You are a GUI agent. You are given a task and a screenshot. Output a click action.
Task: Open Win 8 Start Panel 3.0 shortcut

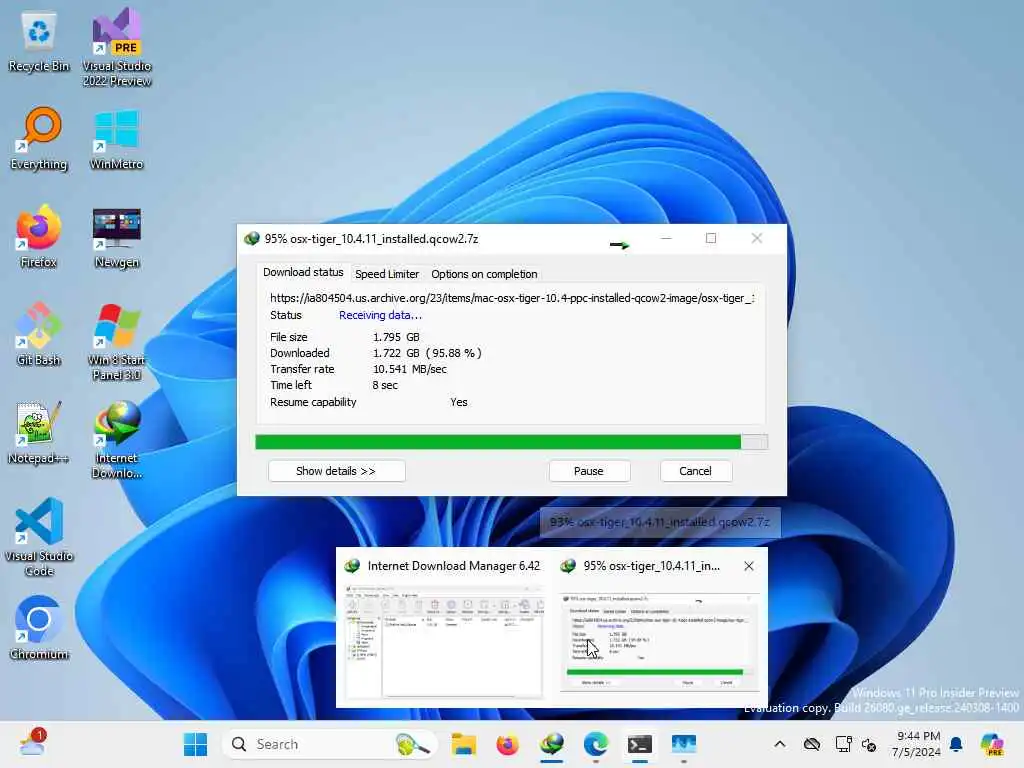[116, 342]
